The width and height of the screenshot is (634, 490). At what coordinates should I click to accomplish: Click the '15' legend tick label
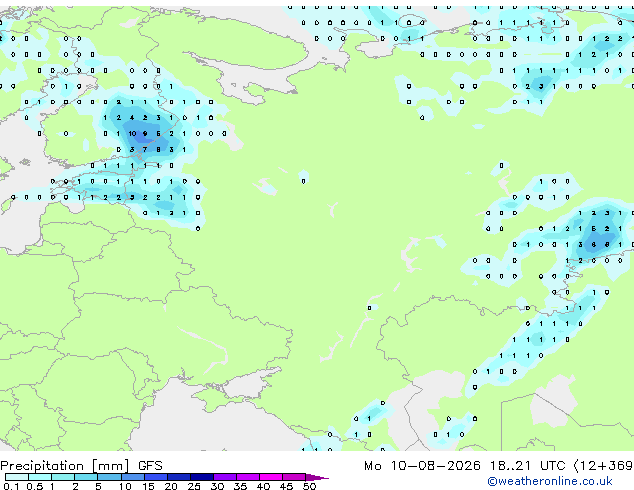coord(148,486)
